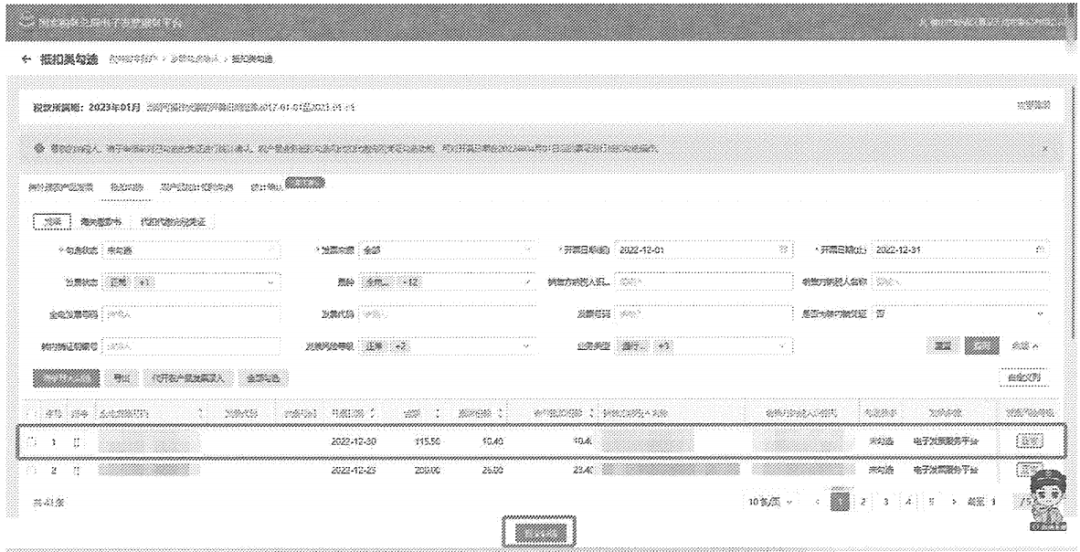Click the dark 查询 search button
The width and height of the screenshot is (1080, 552).
pyautogui.click(x=982, y=346)
